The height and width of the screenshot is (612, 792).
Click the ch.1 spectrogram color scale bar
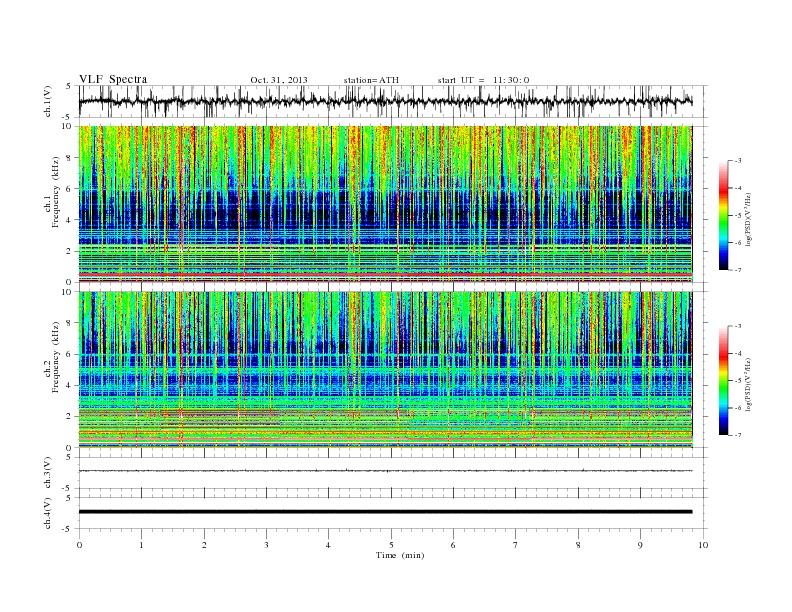[724, 215]
